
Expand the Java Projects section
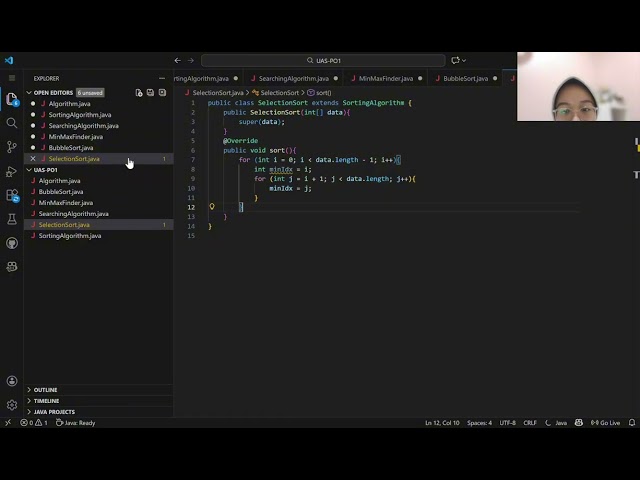pos(54,412)
